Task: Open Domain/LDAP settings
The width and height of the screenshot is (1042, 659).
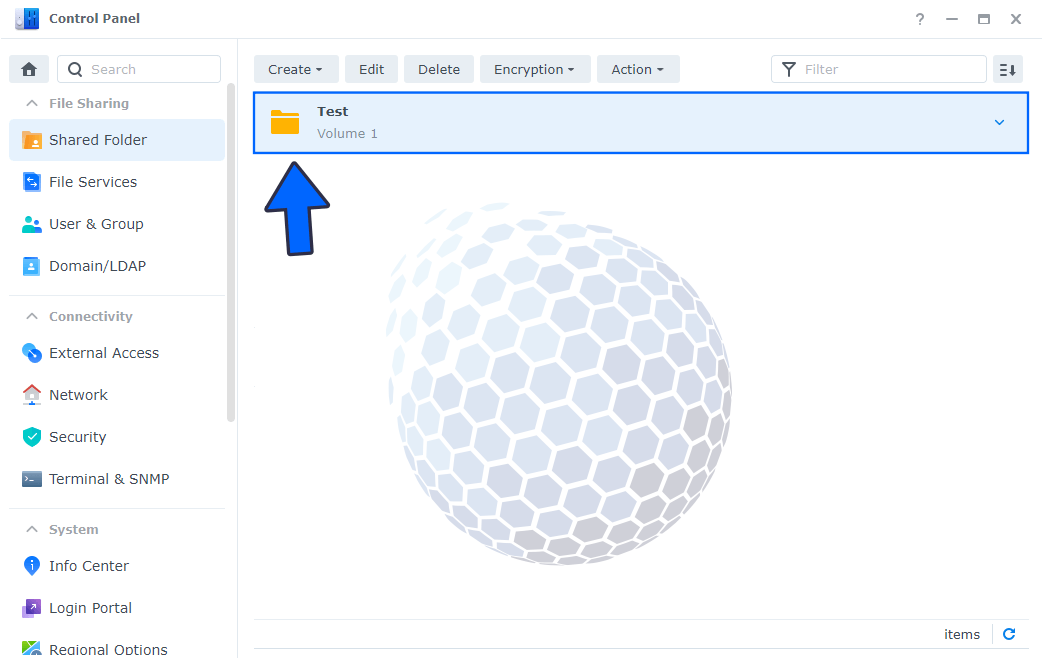Action: (96, 266)
